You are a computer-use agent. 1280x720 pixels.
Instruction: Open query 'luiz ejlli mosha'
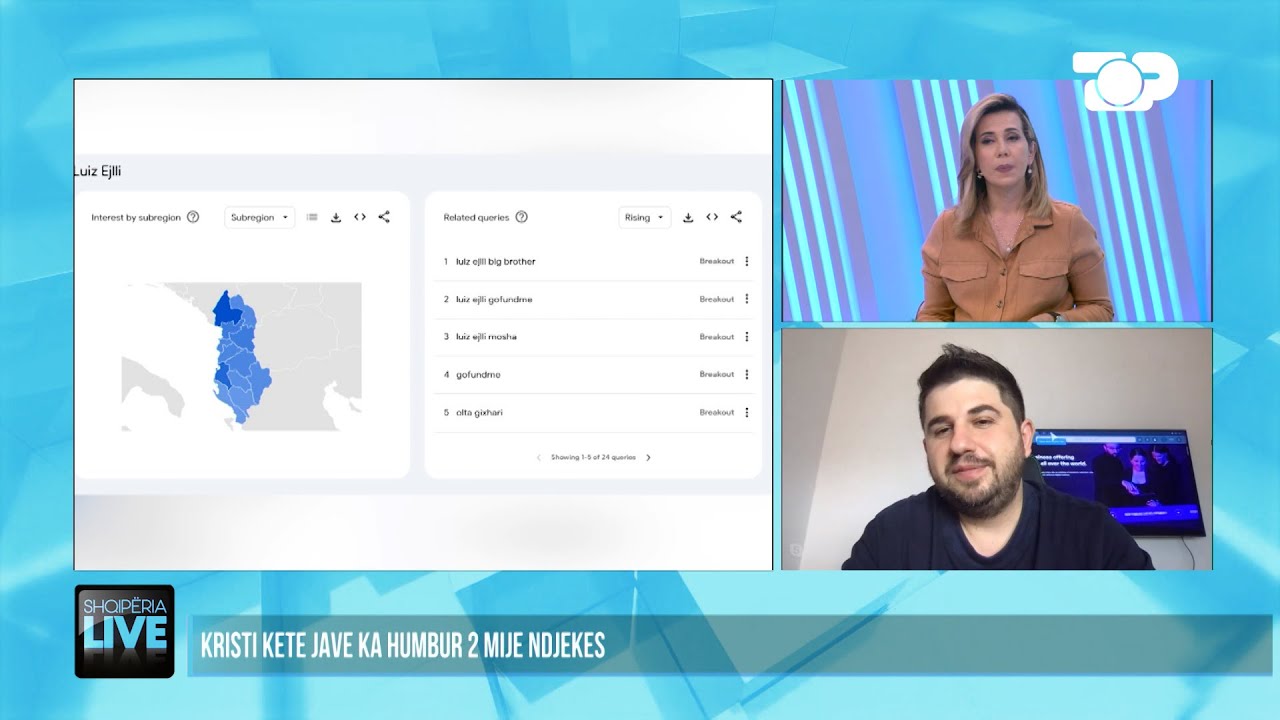coord(486,337)
